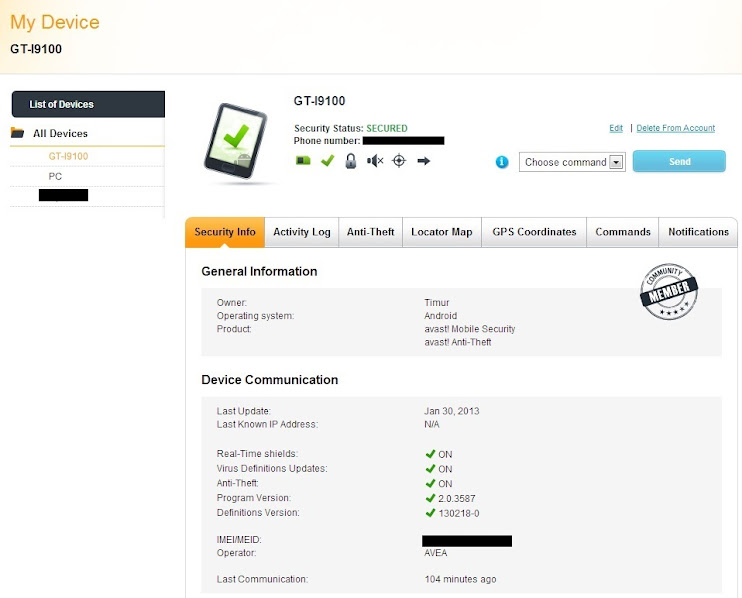Click the green check beside Anti-Theft ON
This screenshot has width=742, height=598.
(430, 484)
